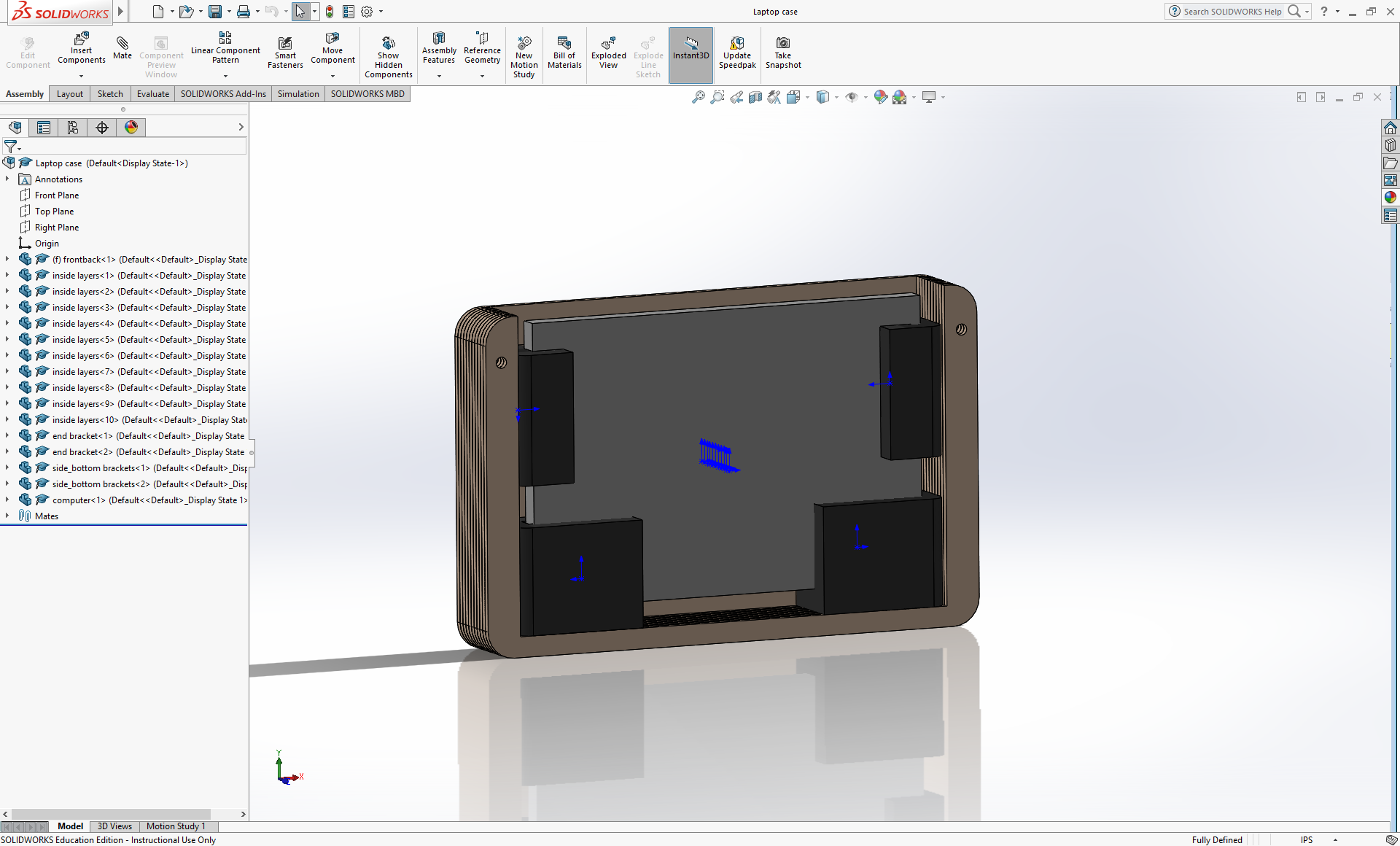The image size is (1400, 846).
Task: Open Insert Components dropdown arrow
Action: point(81,76)
